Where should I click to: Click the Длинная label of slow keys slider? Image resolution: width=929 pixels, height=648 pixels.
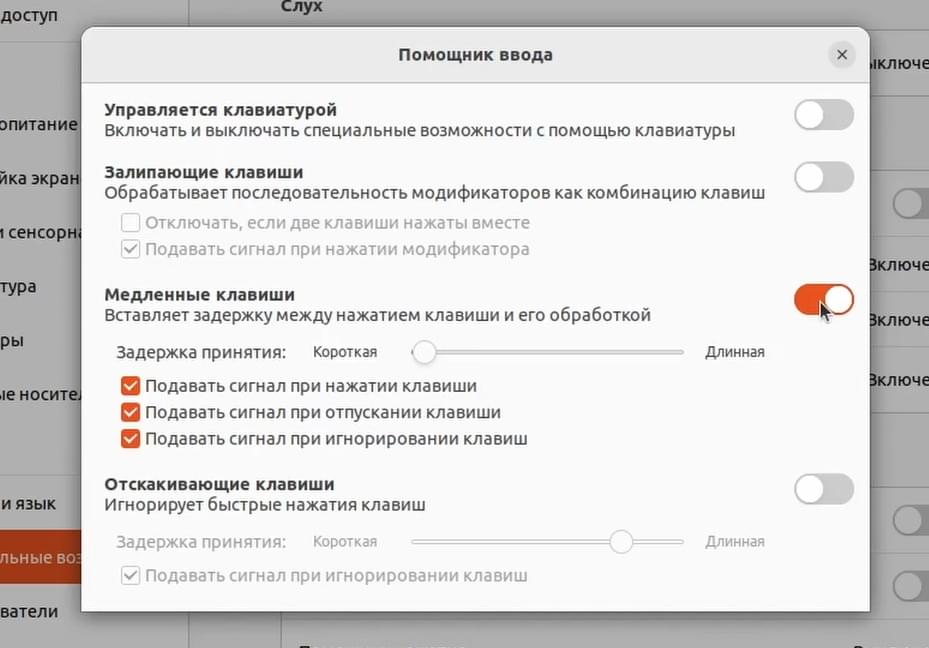[x=735, y=352]
